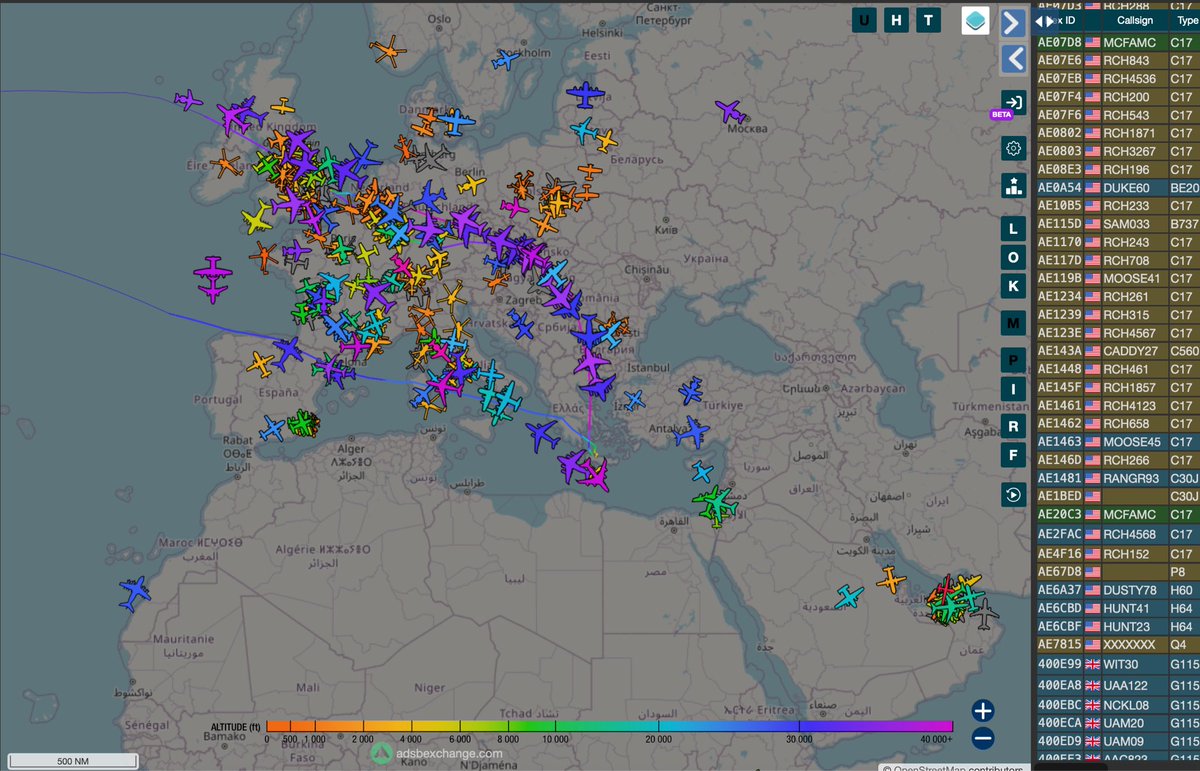Open the leaderboard stats icon
Screen dimensions: 1200x771
[1013, 185]
